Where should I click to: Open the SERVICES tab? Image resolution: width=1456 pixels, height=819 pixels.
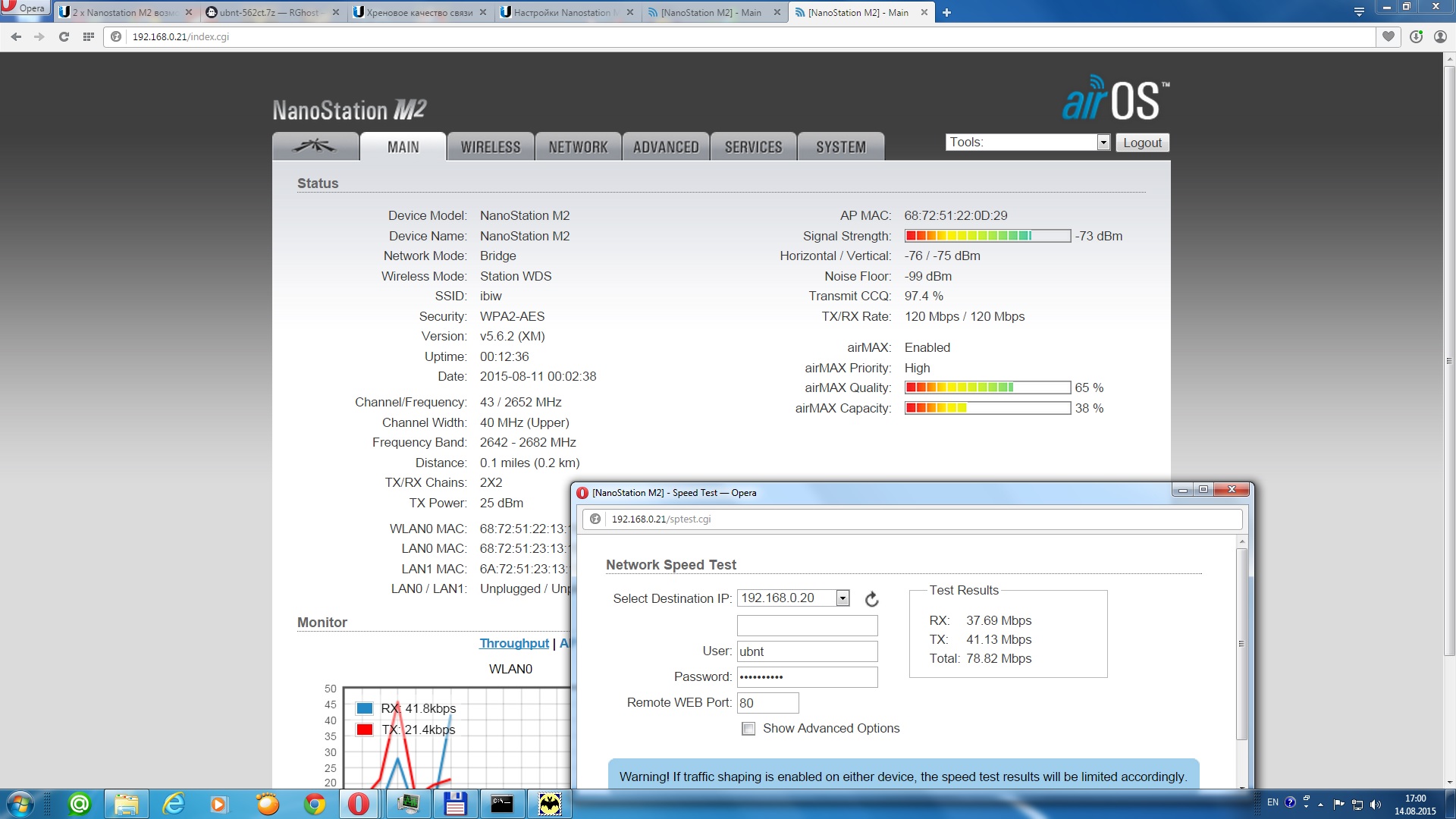click(x=753, y=146)
